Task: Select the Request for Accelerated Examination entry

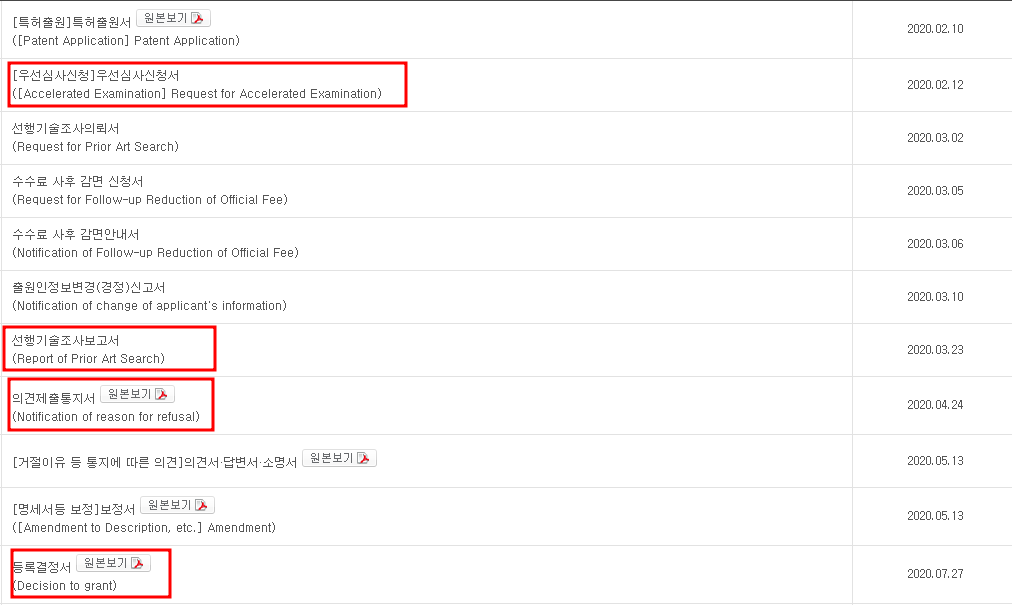Action: (197, 85)
